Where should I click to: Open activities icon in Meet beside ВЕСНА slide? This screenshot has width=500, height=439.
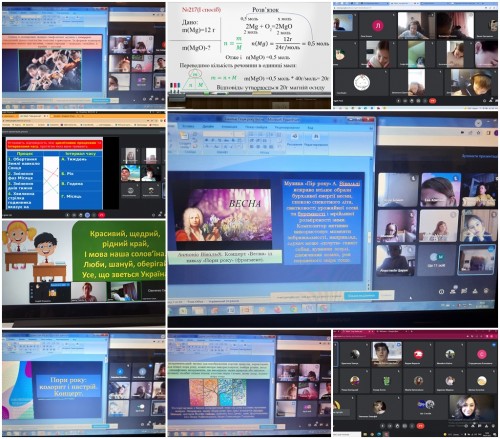click(475, 291)
